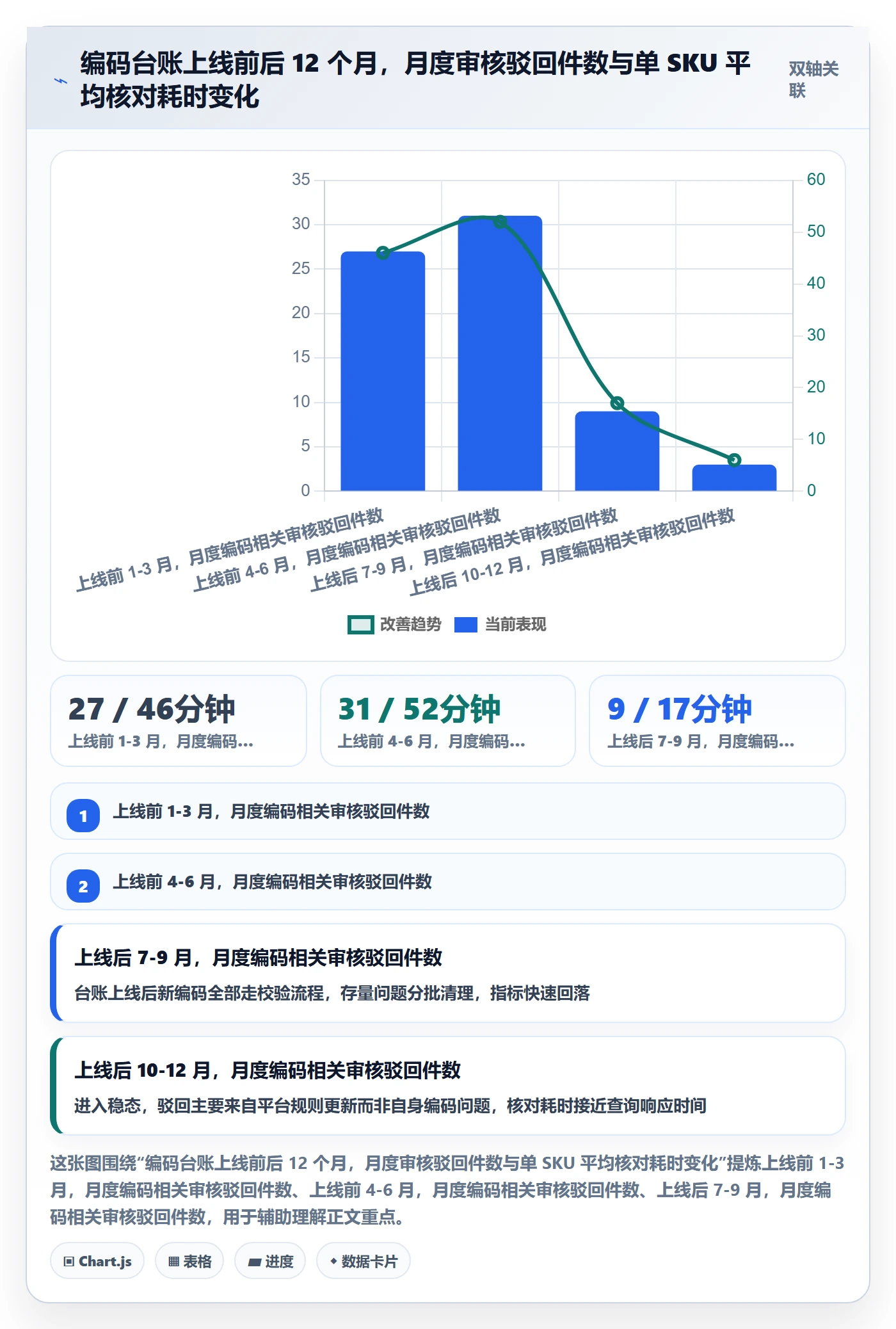Viewport: 896px width, 1329px height.
Task: Click the number 1 badge in list
Action: (83, 816)
